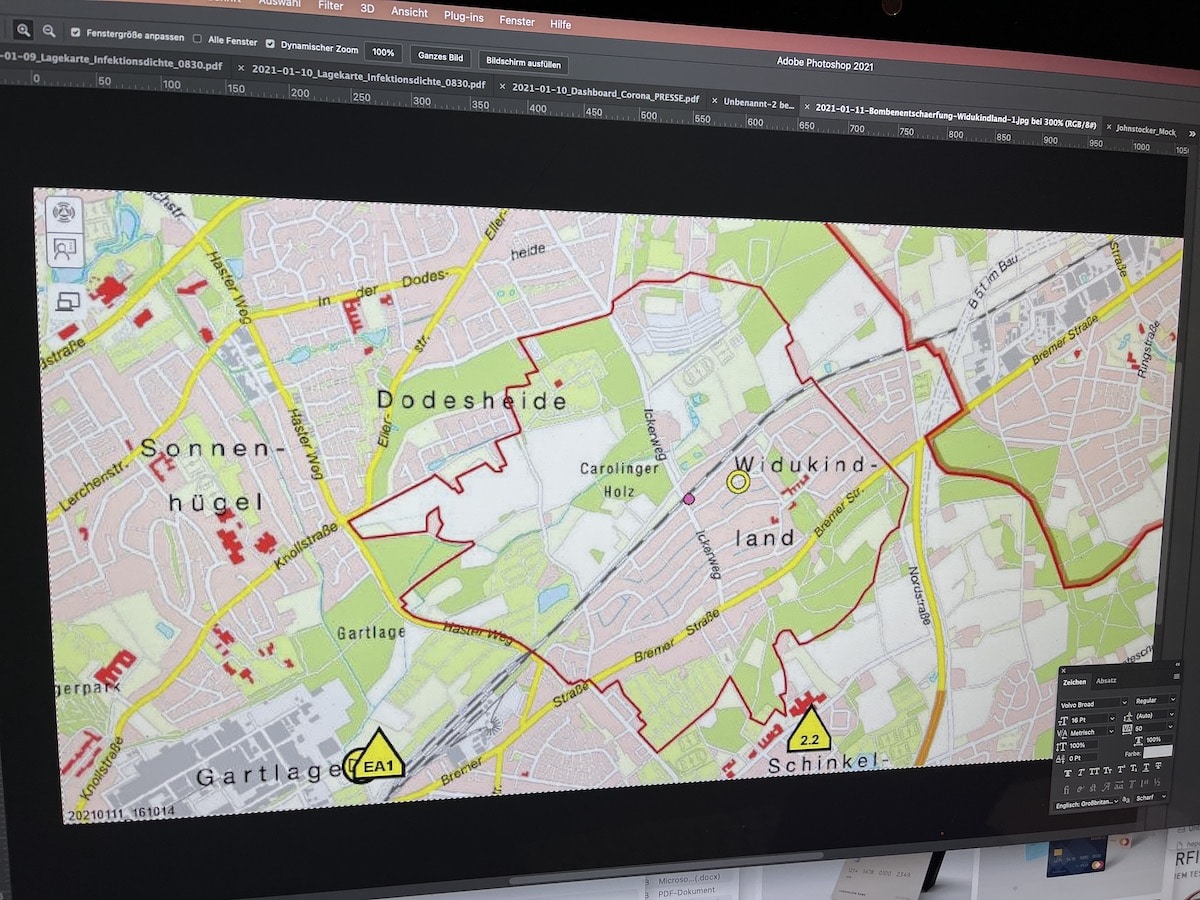Select the Zoom Out magnifier icon
1200x900 pixels.
pos(48,32)
